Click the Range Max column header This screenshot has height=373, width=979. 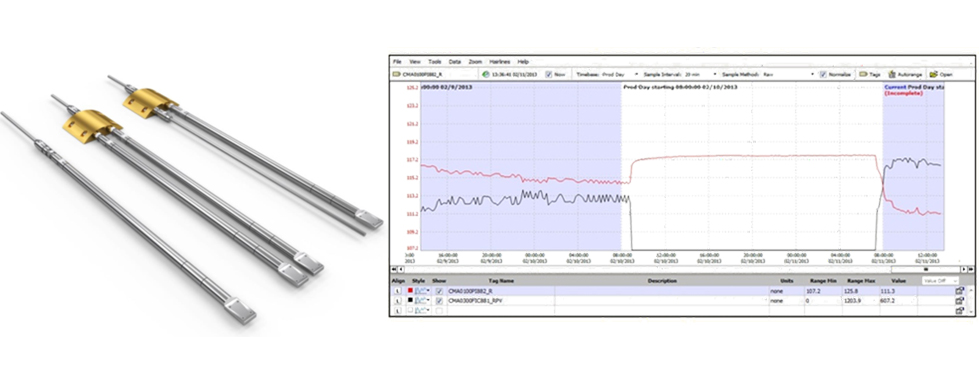(861, 281)
